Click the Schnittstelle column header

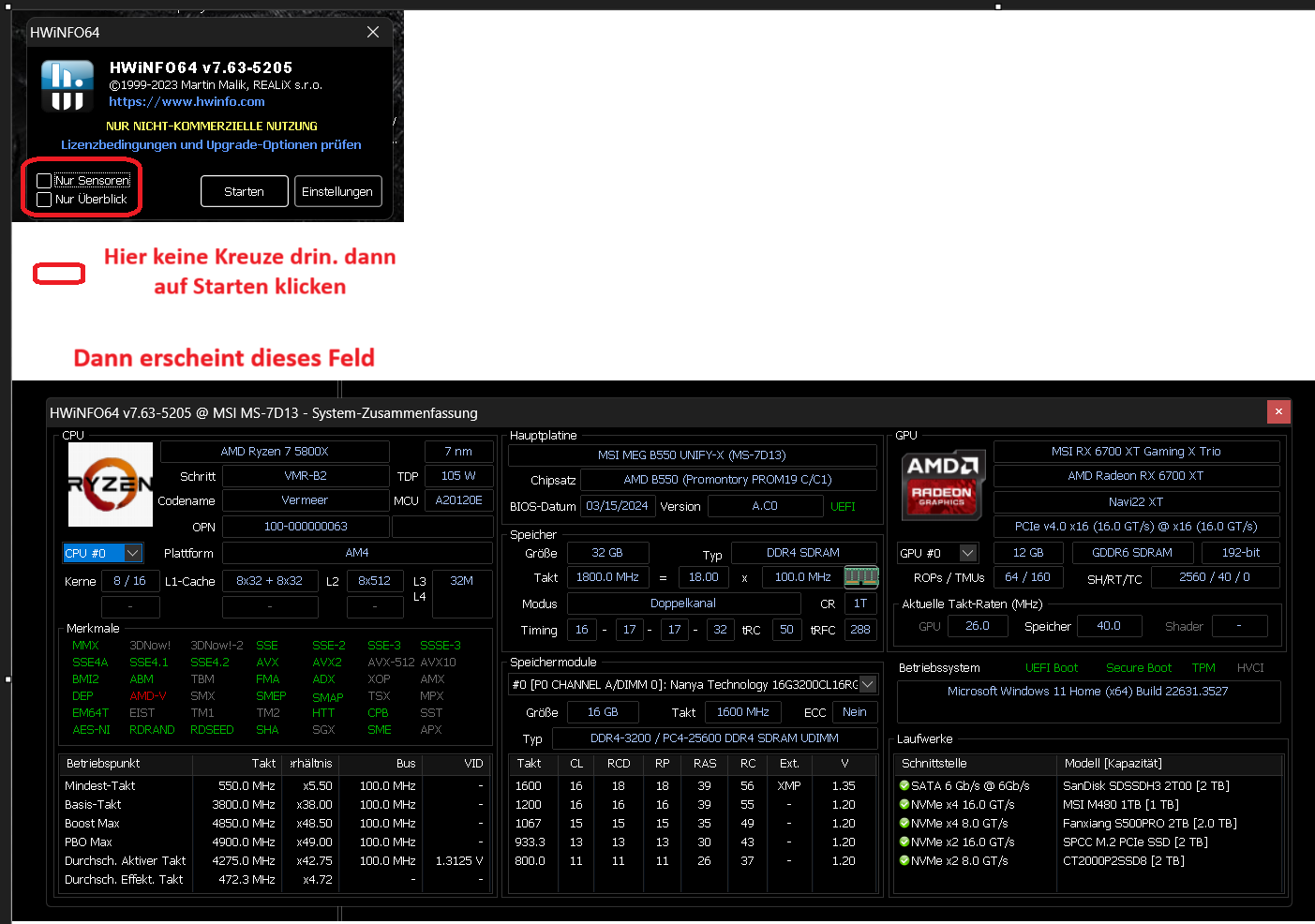coord(974,764)
